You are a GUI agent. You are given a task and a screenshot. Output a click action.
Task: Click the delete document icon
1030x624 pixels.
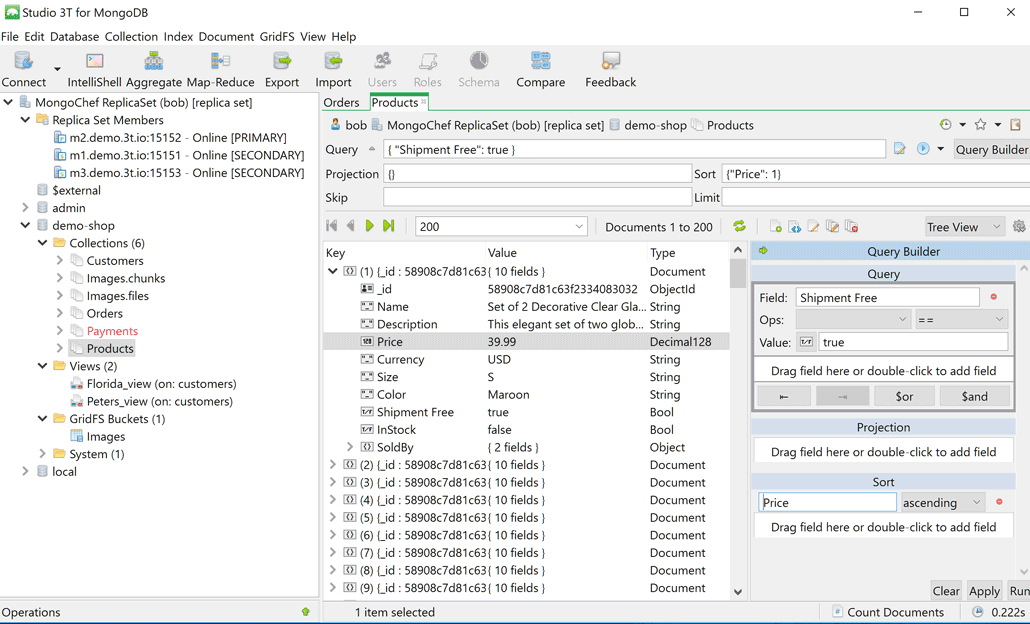(x=851, y=227)
